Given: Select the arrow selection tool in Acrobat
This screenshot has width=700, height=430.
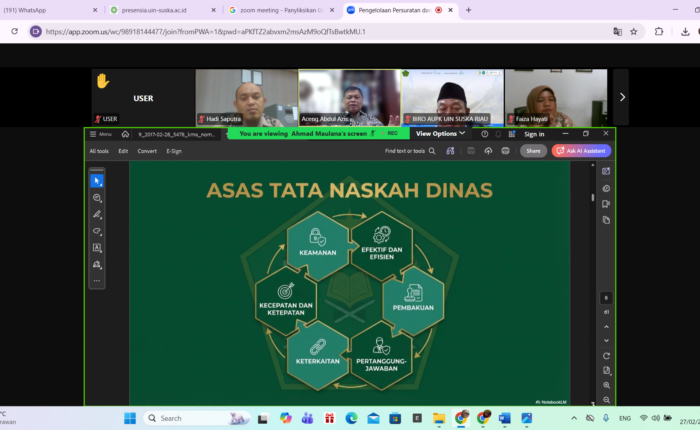Looking at the screenshot, I should tap(97, 181).
